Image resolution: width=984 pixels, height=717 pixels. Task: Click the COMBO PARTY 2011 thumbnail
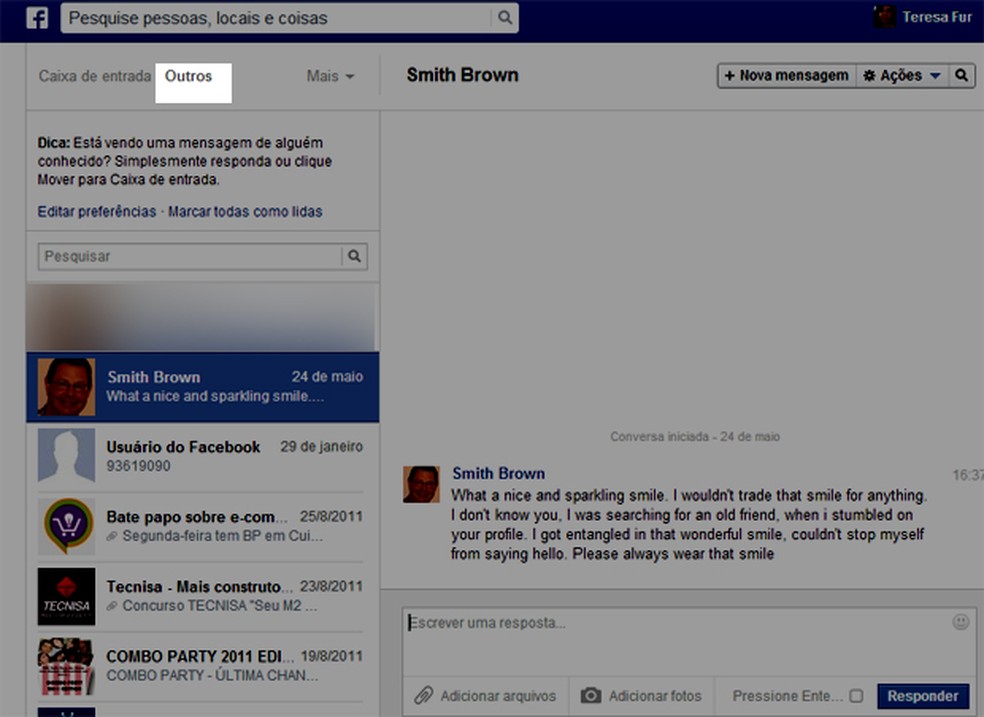click(67, 666)
